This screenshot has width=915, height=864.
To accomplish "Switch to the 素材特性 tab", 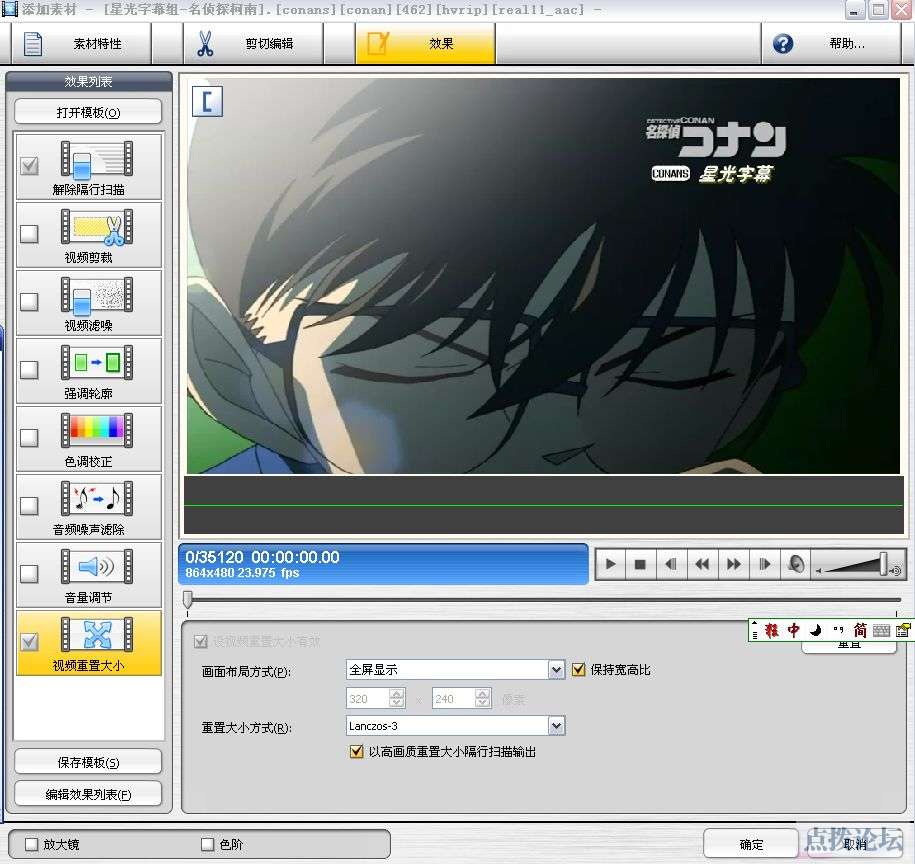I will [82, 44].
